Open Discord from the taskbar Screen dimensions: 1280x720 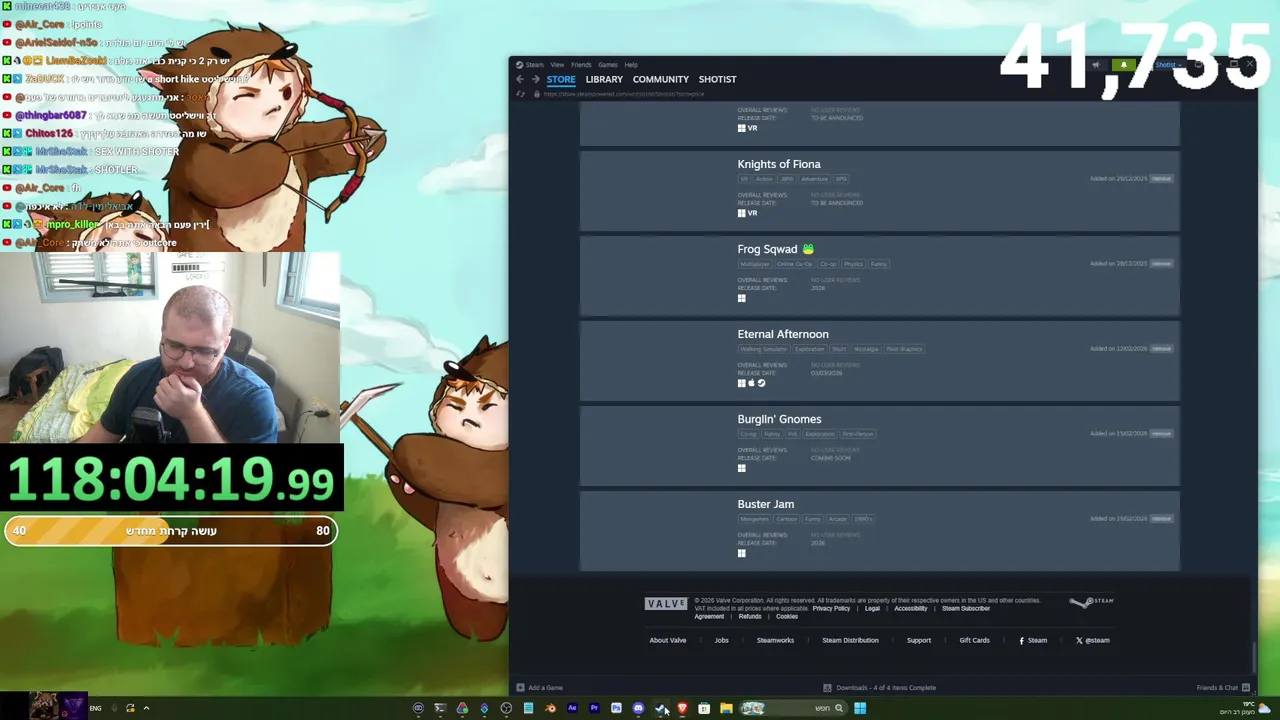point(638,708)
